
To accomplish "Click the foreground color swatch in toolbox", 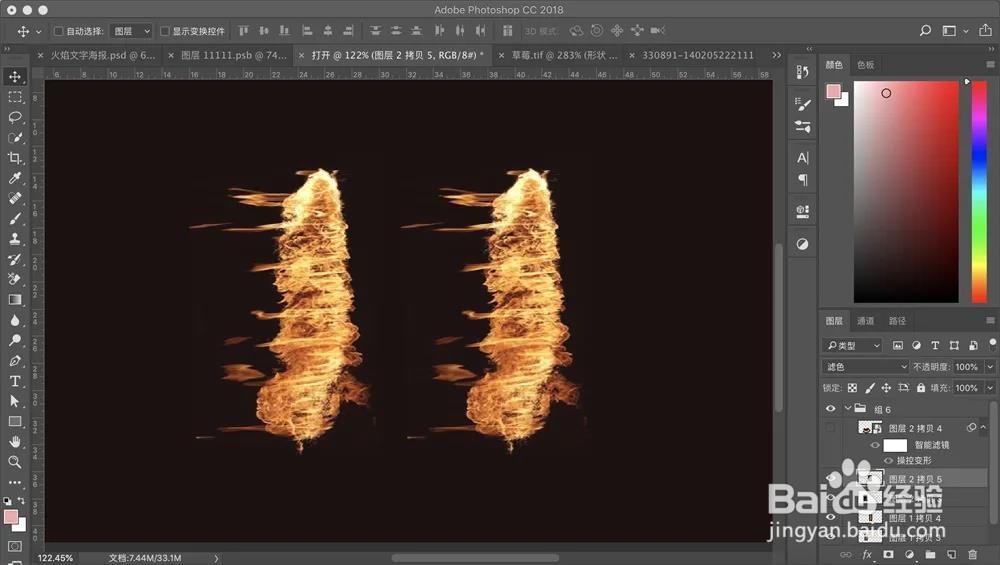I will click(x=10, y=517).
